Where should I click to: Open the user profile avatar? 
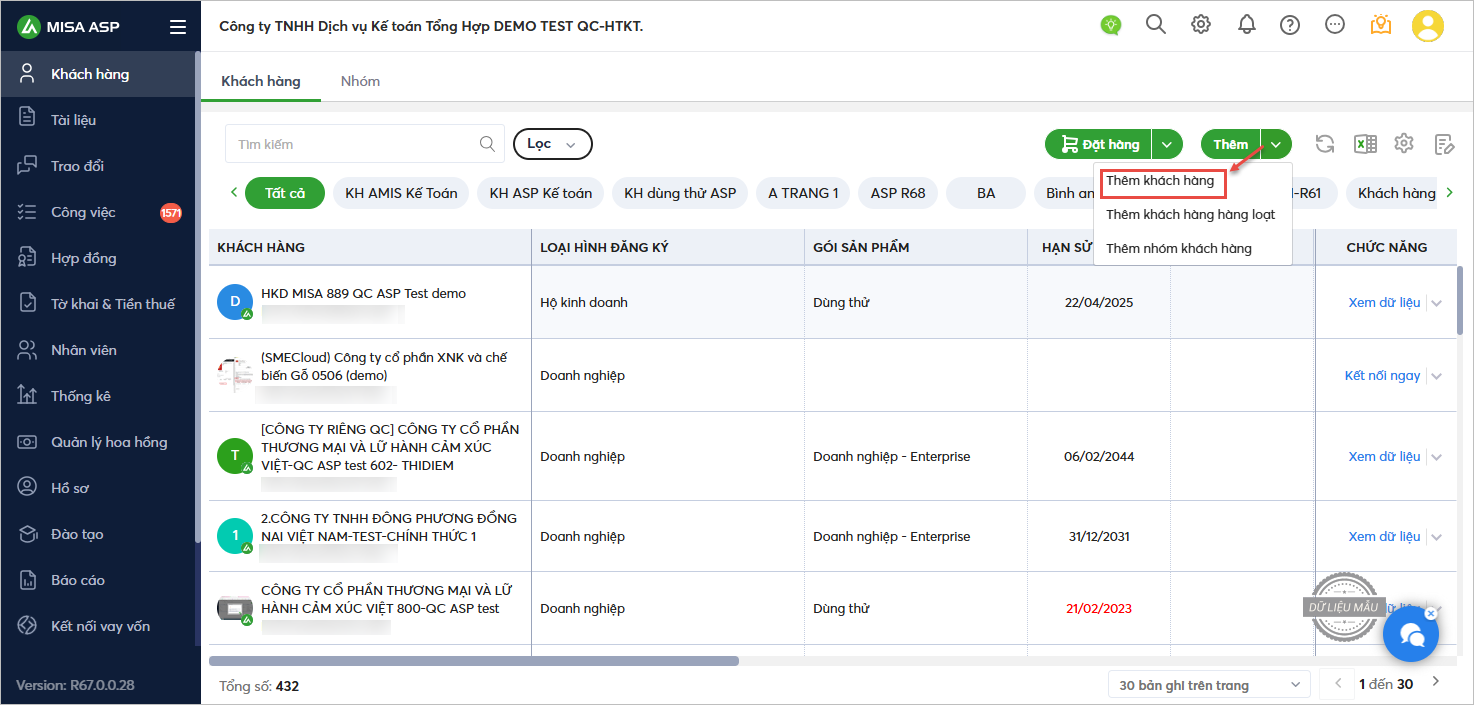pyautogui.click(x=1427, y=25)
